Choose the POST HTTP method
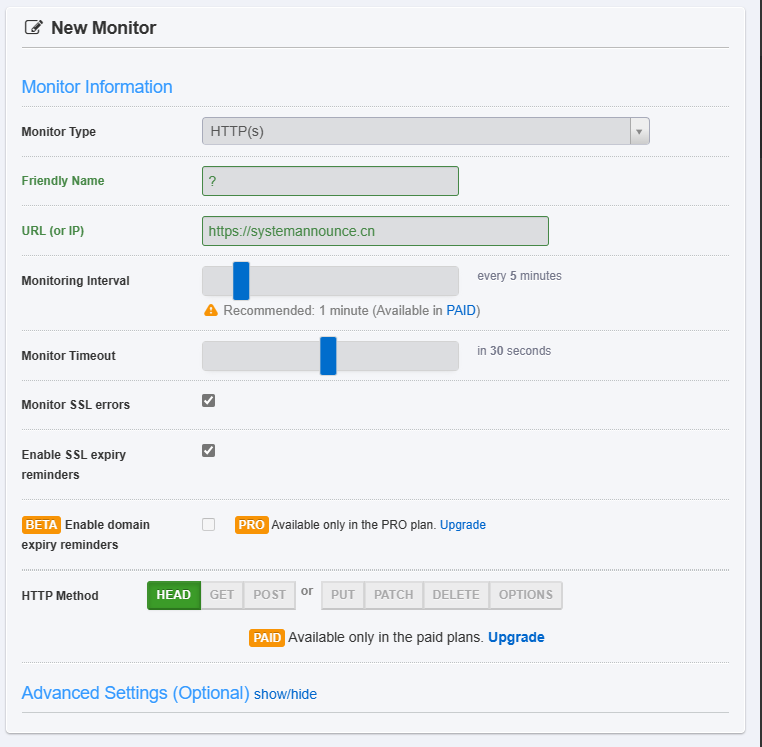This screenshot has height=747, width=762. click(269, 595)
